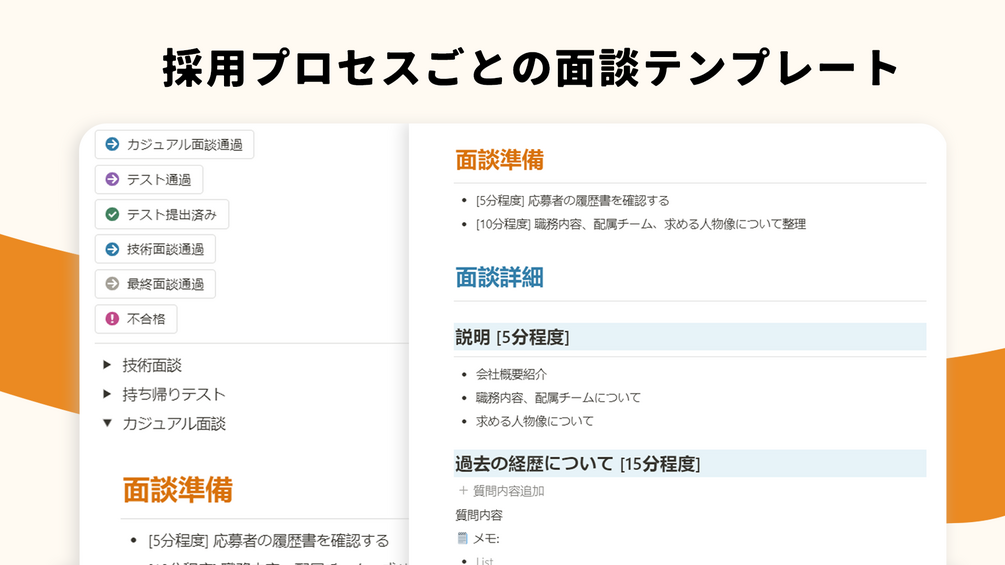
Task: Click the purple arrow icon on テスト通過
Action: click(112, 180)
